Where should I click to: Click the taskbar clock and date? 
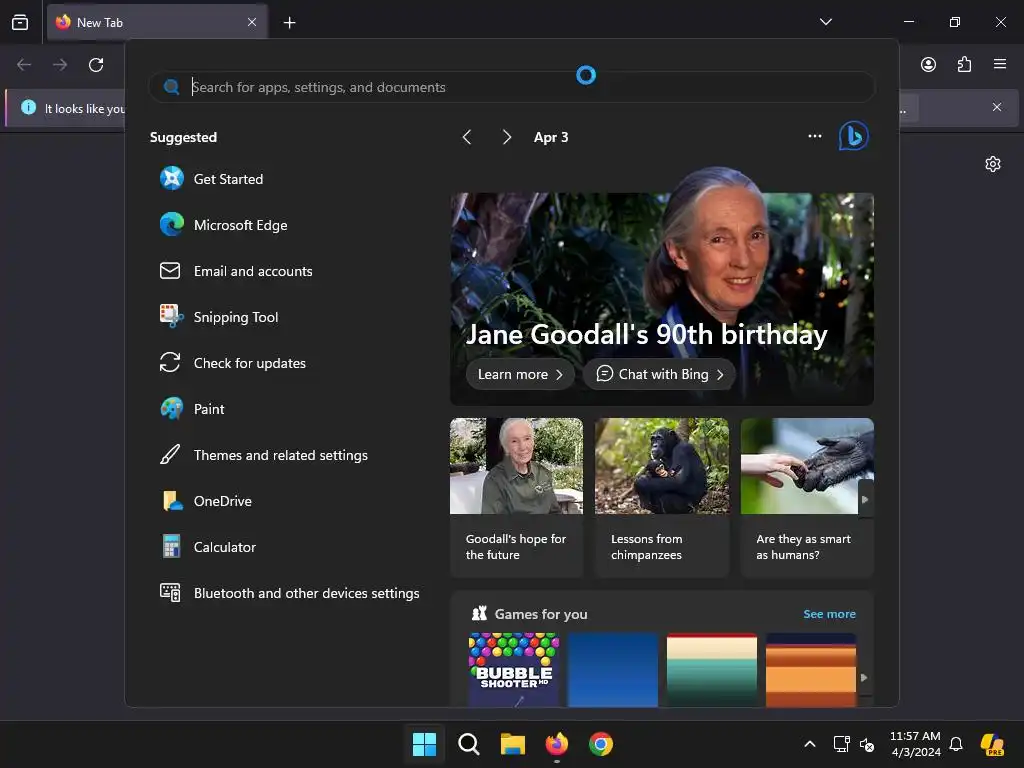tap(916, 744)
